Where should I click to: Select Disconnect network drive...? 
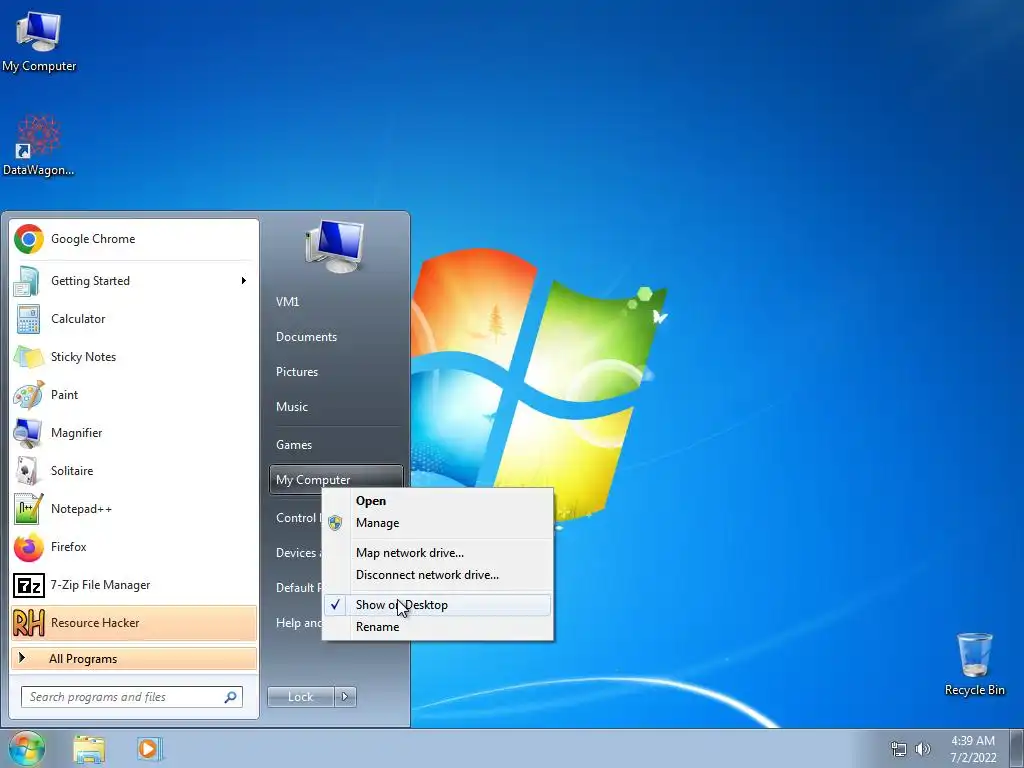click(438, 575)
